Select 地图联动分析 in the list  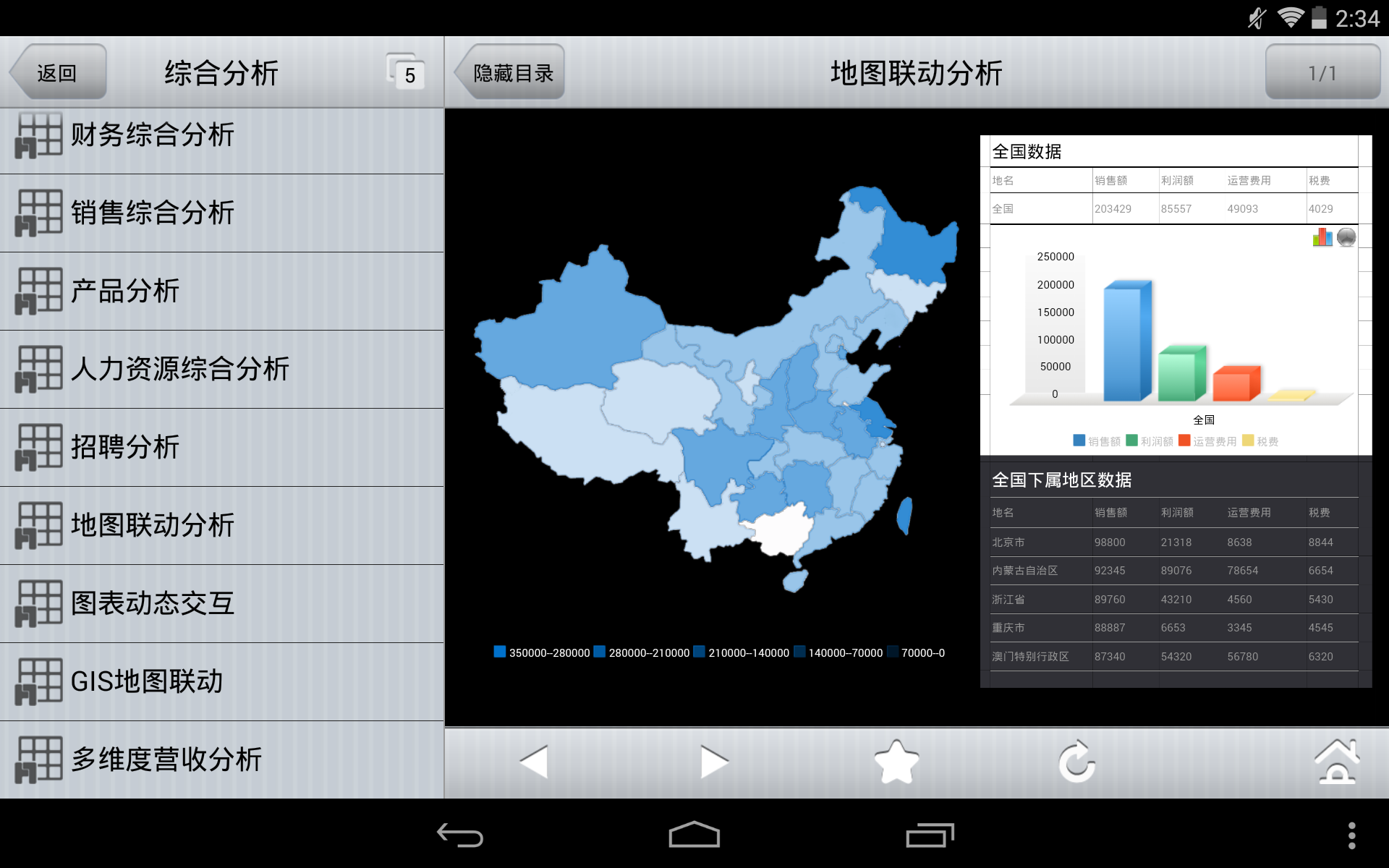click(x=221, y=526)
